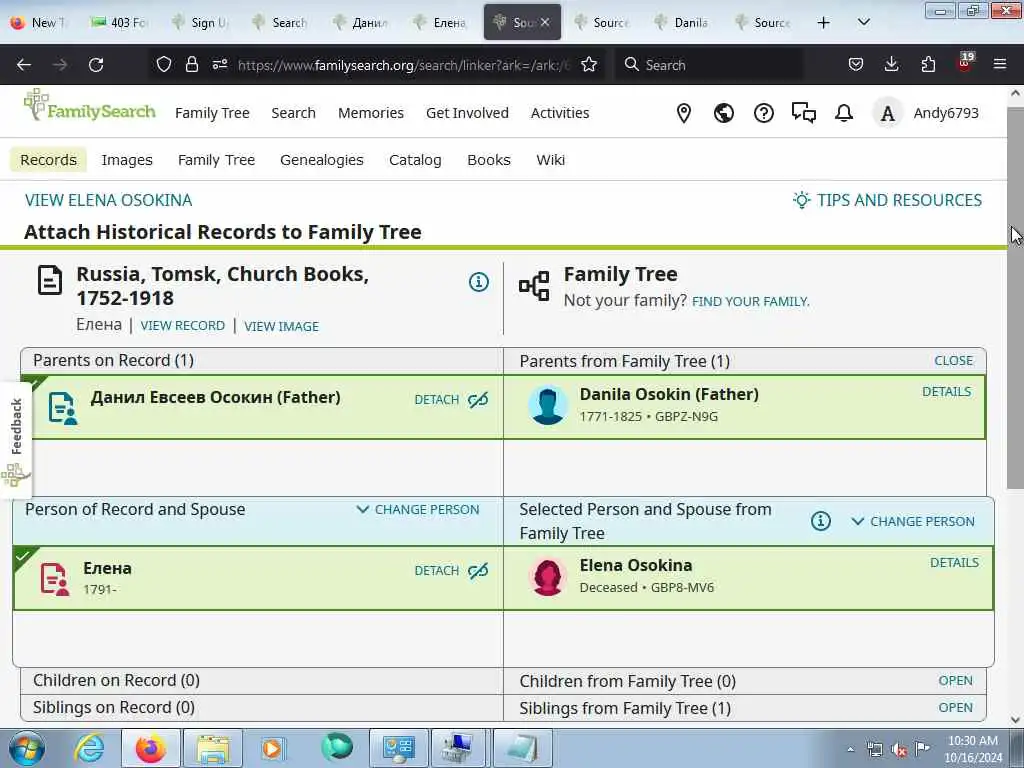Bookmark this page with the star icon

pyautogui.click(x=589, y=64)
